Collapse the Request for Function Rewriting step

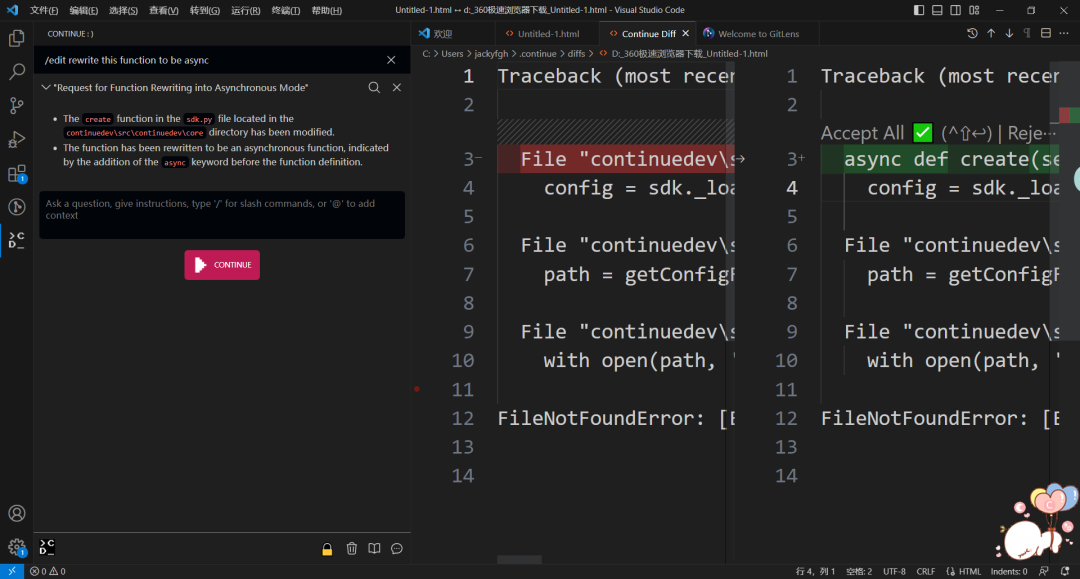pos(45,87)
